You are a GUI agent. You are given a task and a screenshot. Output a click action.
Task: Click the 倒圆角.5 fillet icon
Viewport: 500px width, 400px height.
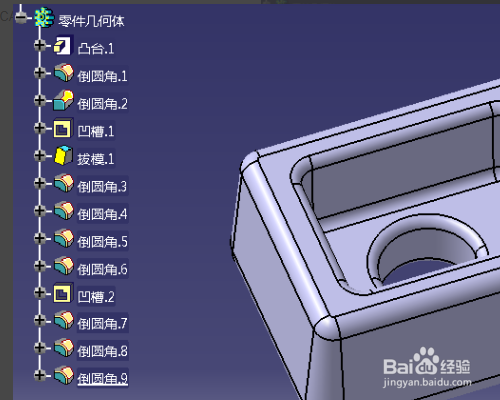64,238
